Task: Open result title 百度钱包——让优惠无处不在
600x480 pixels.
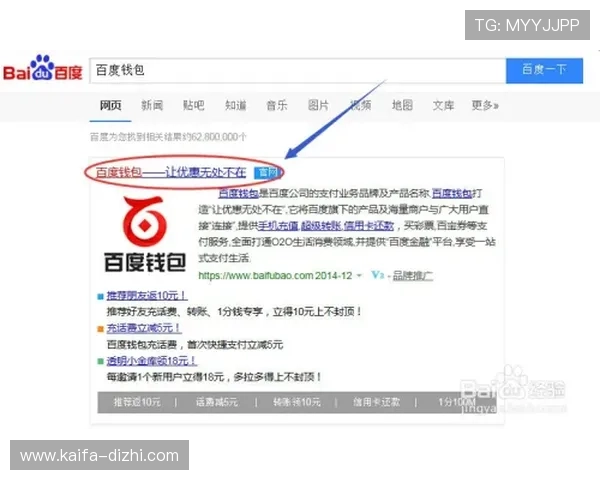Action: [x=171, y=173]
